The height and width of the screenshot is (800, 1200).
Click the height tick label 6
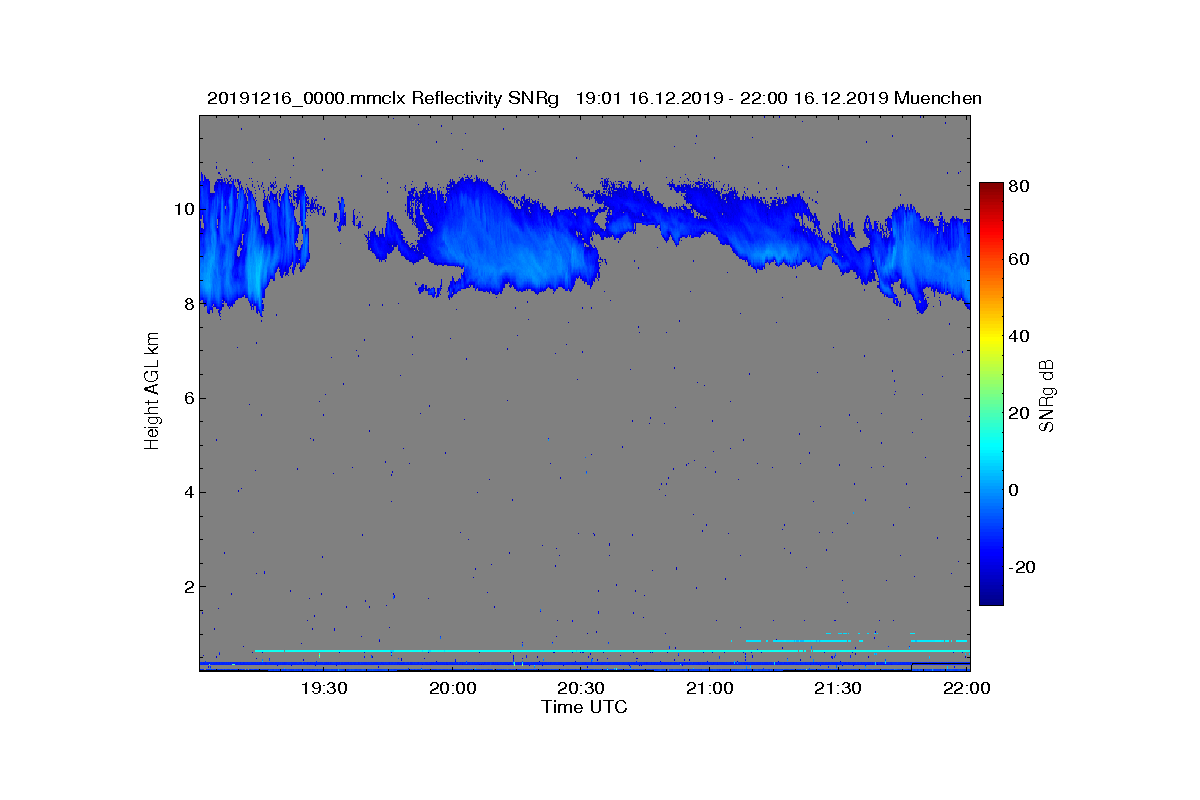[188, 398]
